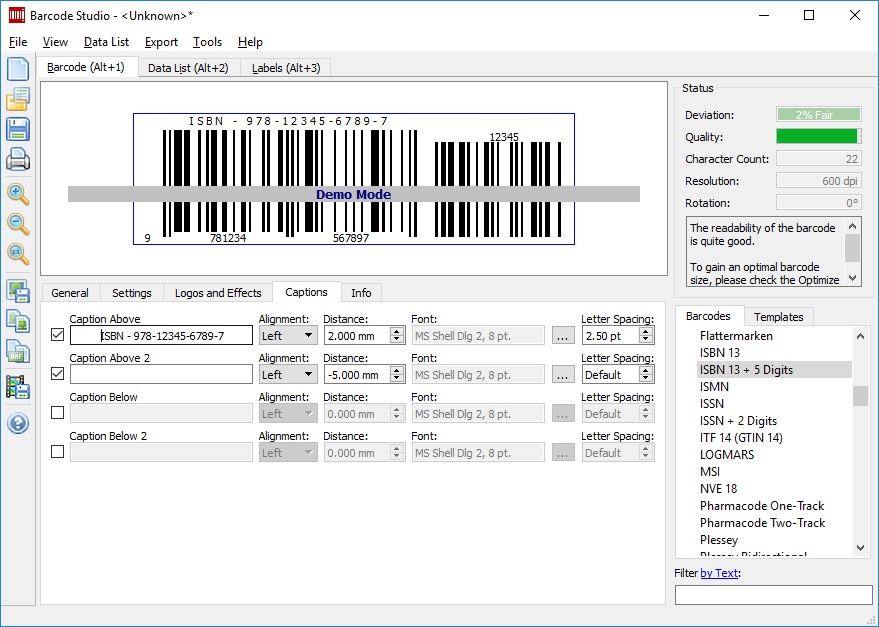Viewport: 879px width, 627px height.
Task: Click the film strip export icon
Action: coord(18,386)
